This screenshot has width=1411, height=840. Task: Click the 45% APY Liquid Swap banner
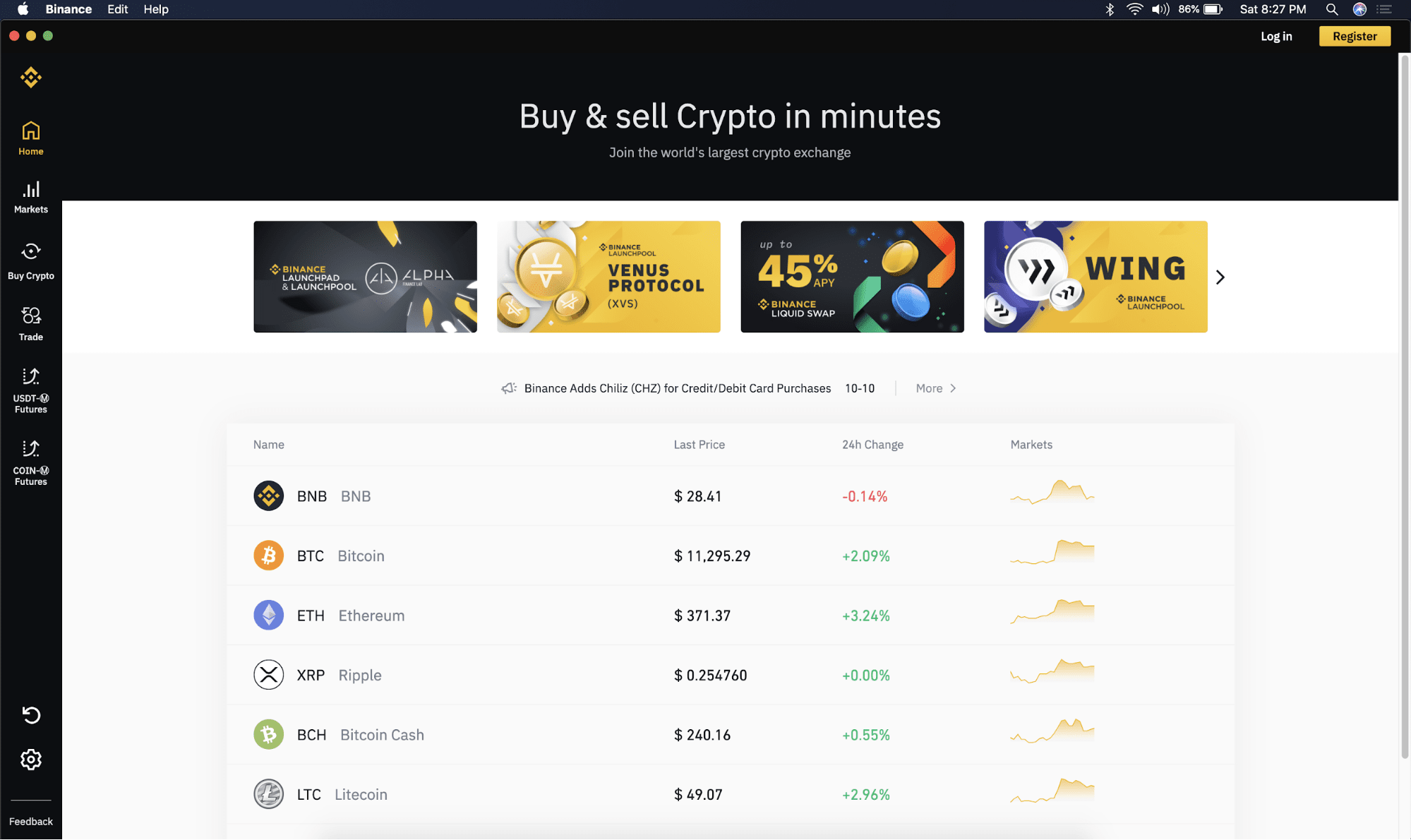tap(852, 276)
